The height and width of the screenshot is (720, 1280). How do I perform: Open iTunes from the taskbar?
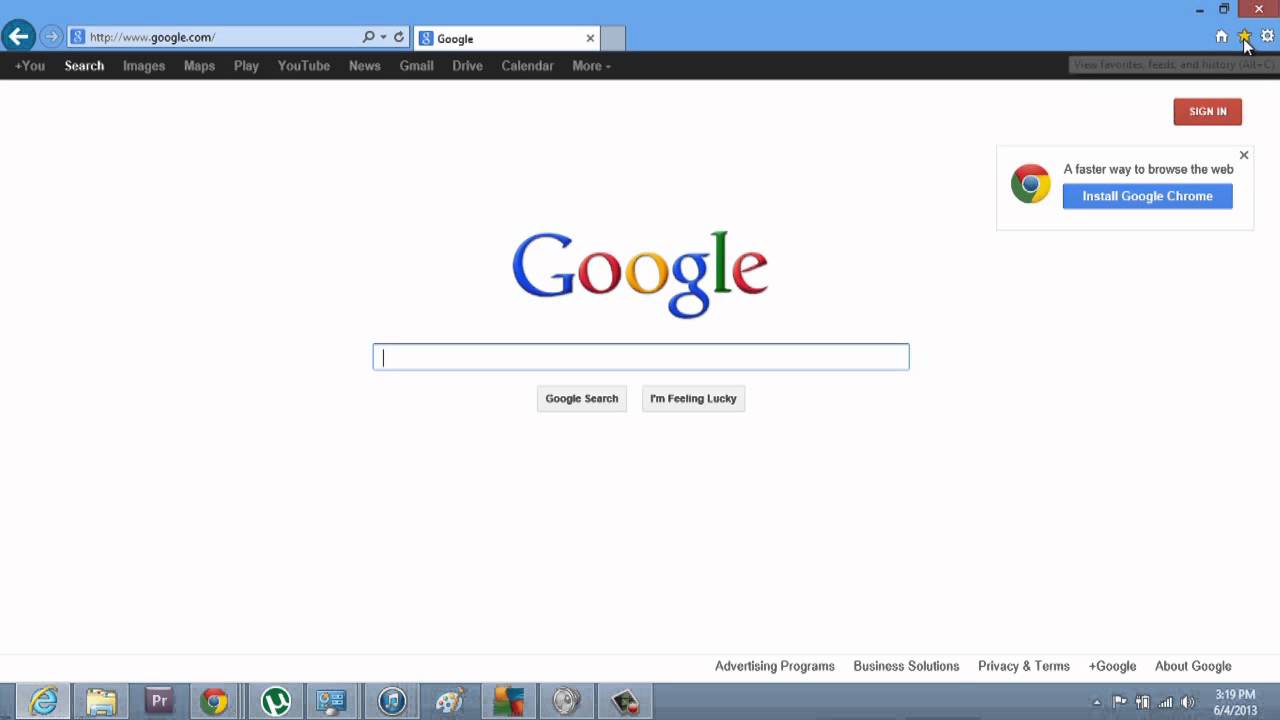point(392,702)
